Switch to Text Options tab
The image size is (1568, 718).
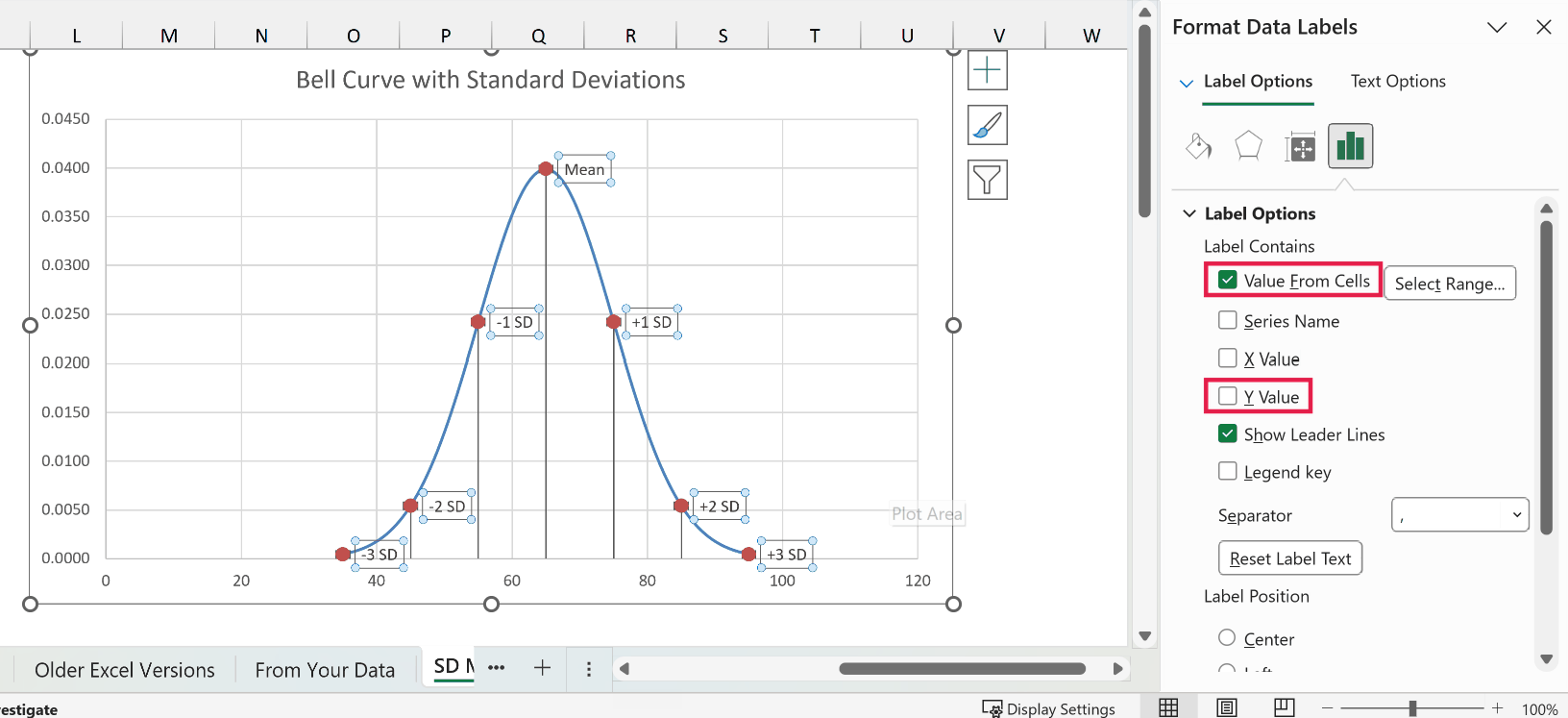(x=1398, y=82)
